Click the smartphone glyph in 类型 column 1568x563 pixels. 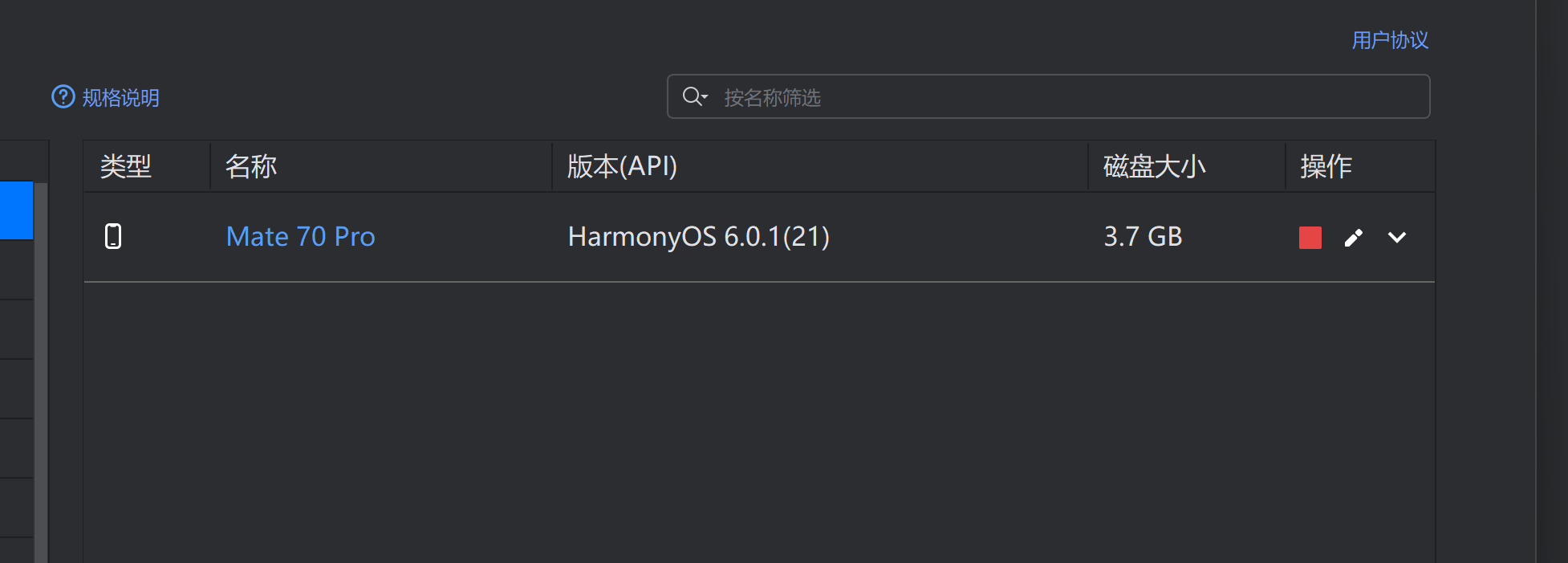tap(115, 237)
